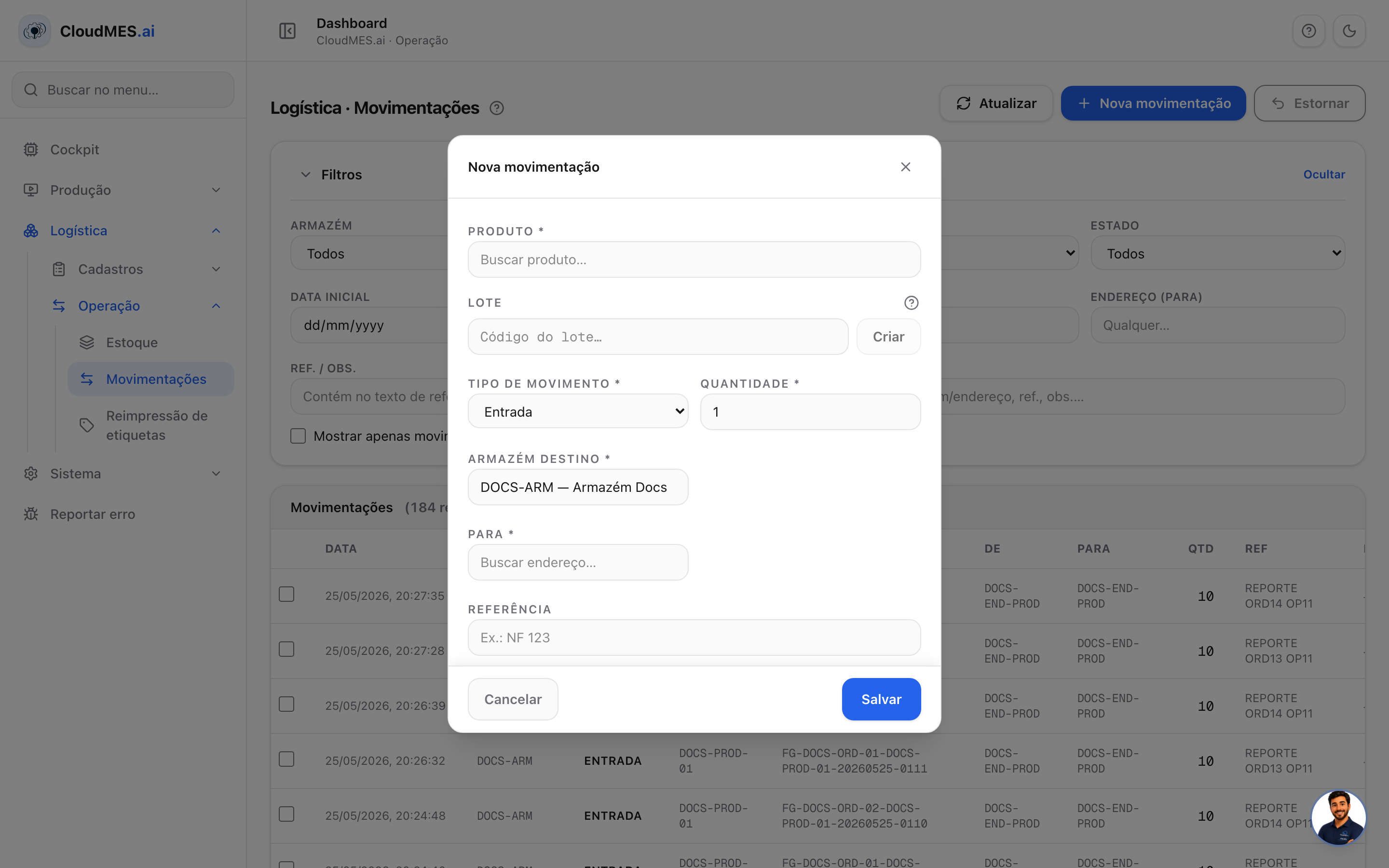Image resolution: width=1389 pixels, height=868 pixels.
Task: Select the row checkbox for 25/05/2026, 20:27:28
Action: tap(286, 649)
